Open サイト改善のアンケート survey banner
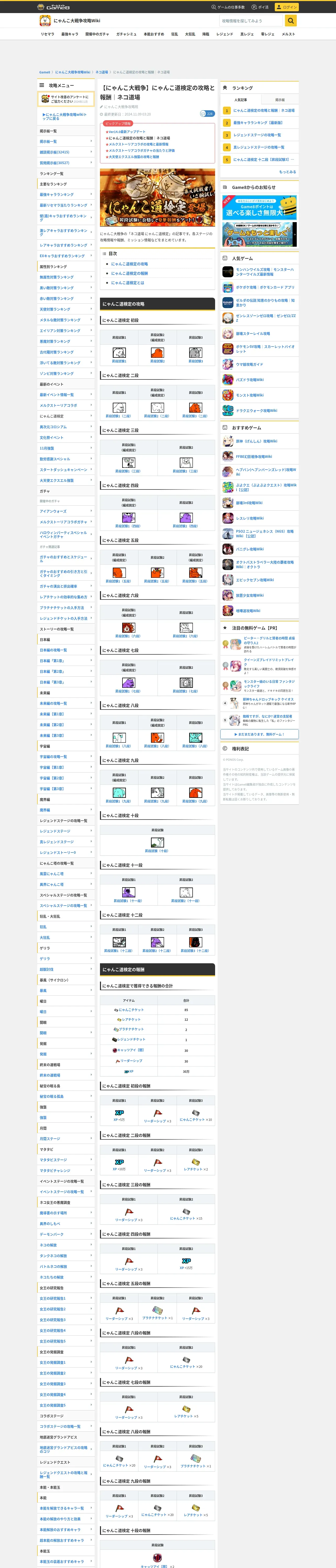Image resolution: width=336 pixels, height=1568 pixels. tap(66, 99)
